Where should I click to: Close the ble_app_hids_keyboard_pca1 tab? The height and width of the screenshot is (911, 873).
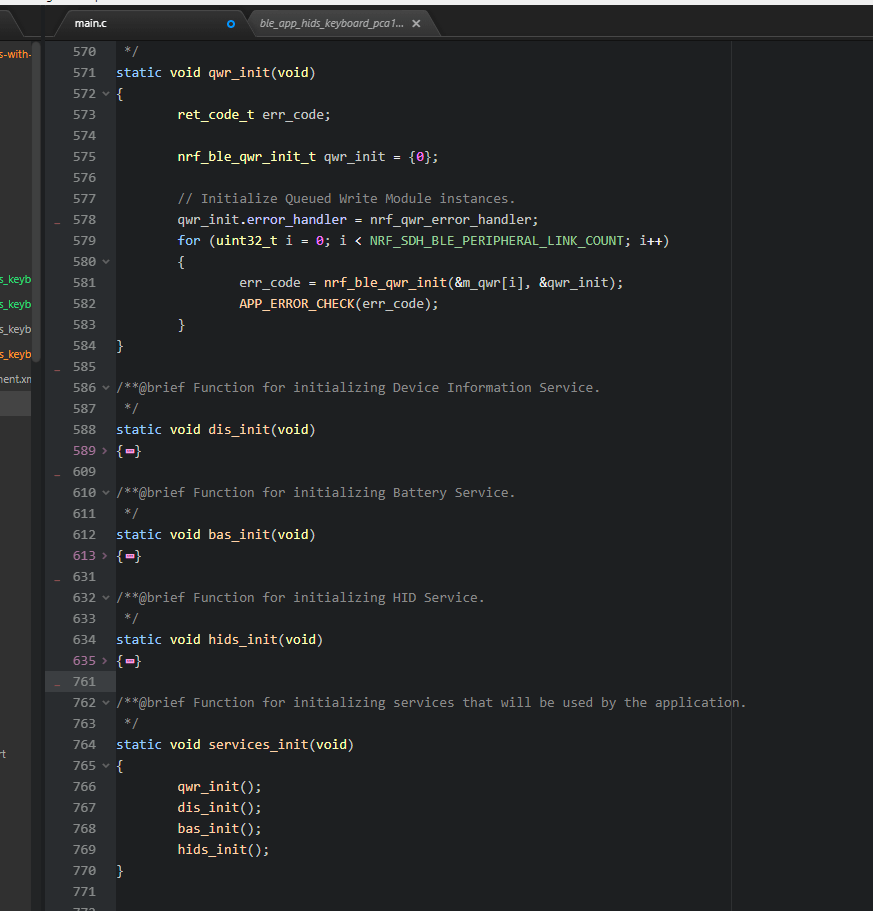point(416,23)
